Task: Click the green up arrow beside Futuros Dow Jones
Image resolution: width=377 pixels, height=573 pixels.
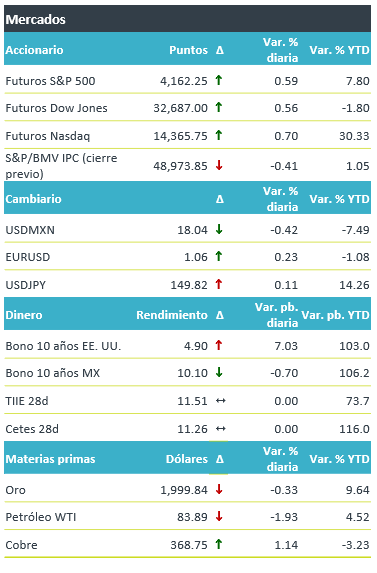Action: click(218, 107)
